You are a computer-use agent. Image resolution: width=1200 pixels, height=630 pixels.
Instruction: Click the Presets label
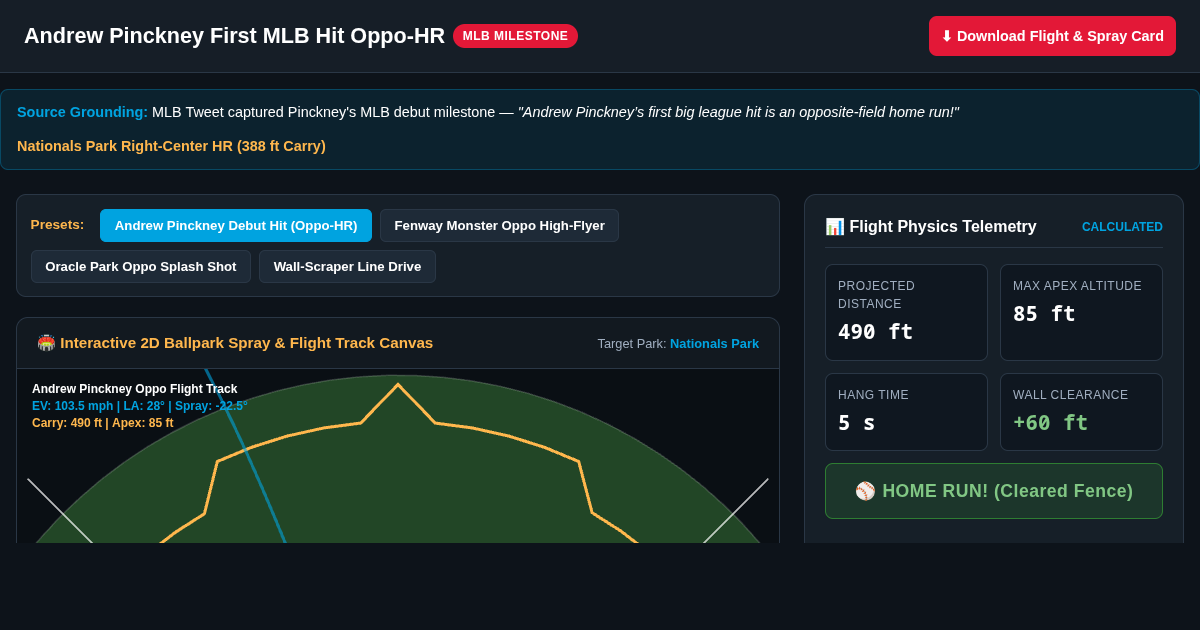[x=57, y=225]
